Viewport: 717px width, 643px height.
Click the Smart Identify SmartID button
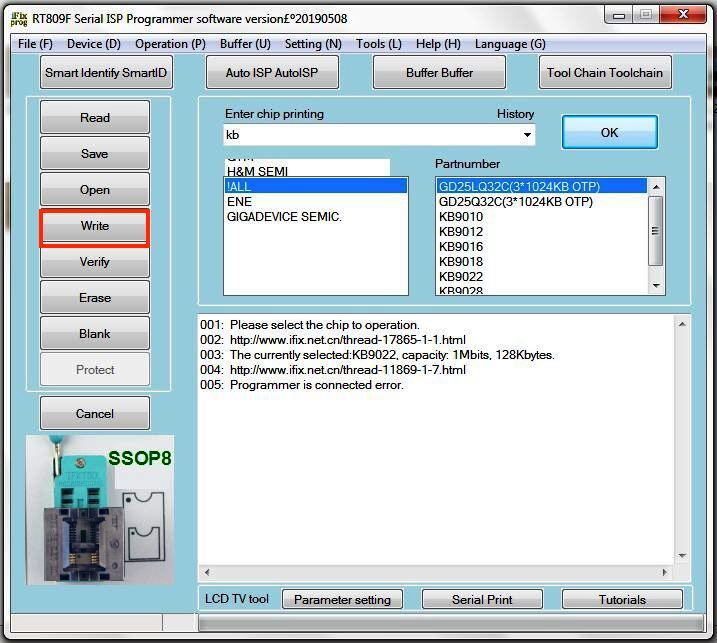pos(107,73)
